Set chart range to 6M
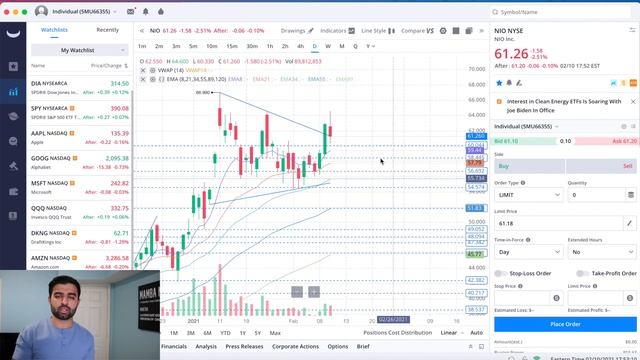This screenshot has width=640, height=360. 207,333
